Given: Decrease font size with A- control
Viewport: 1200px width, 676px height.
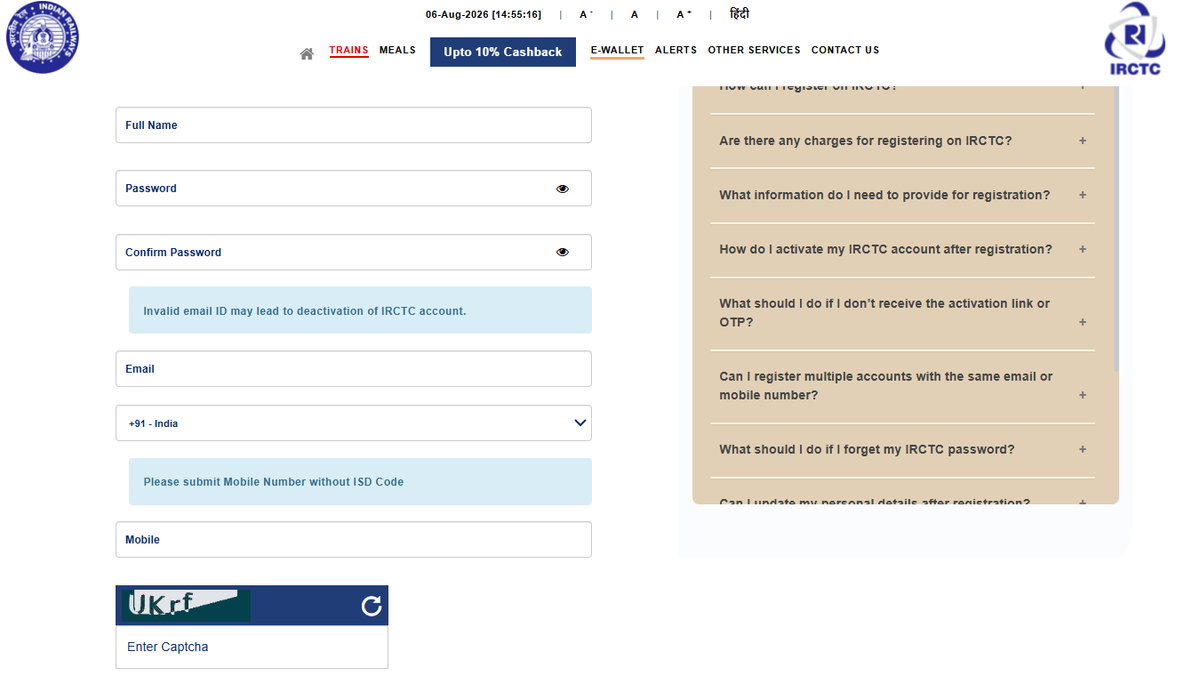Looking at the screenshot, I should [586, 15].
